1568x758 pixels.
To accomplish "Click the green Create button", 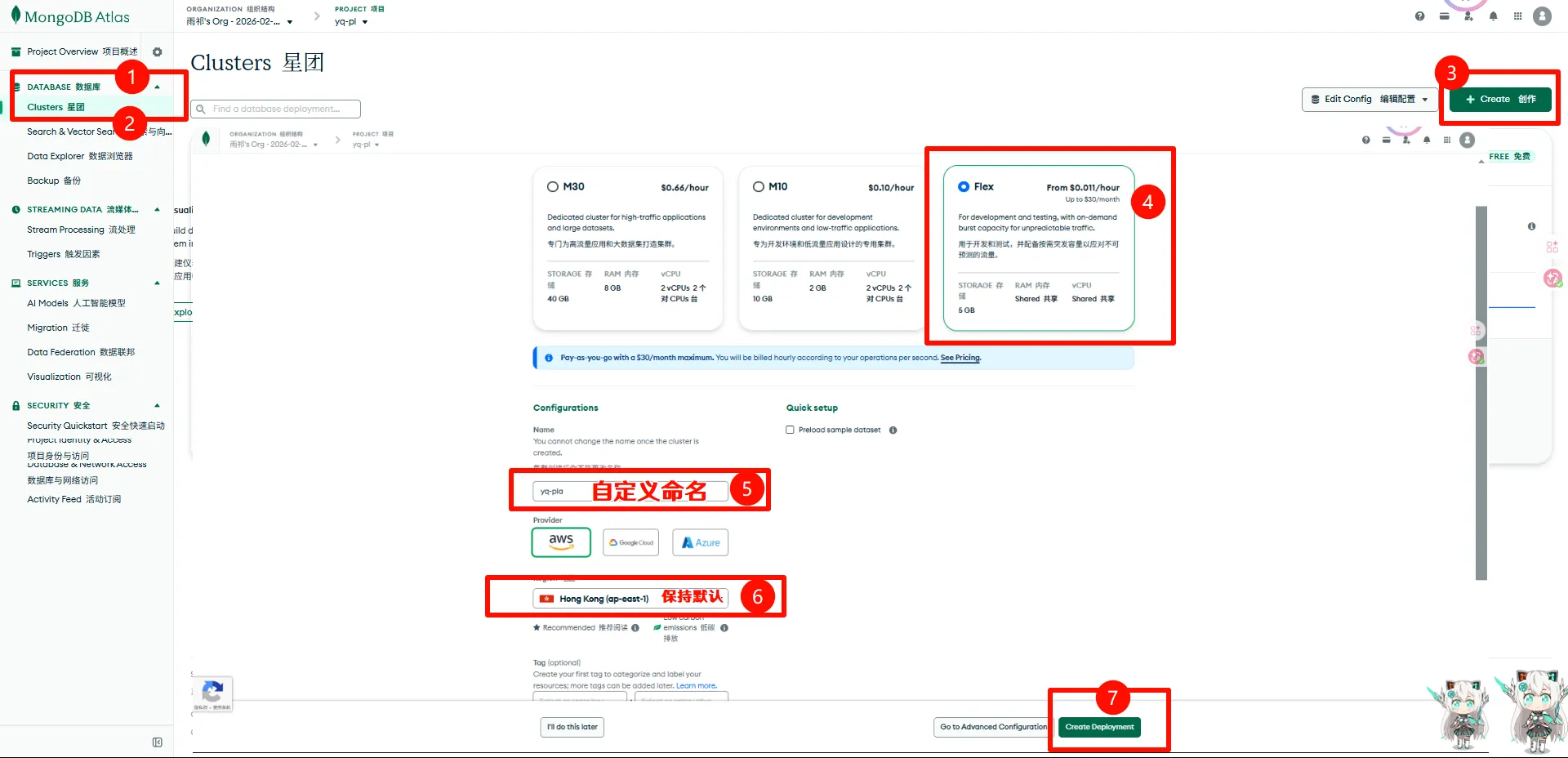I will [x=1500, y=100].
